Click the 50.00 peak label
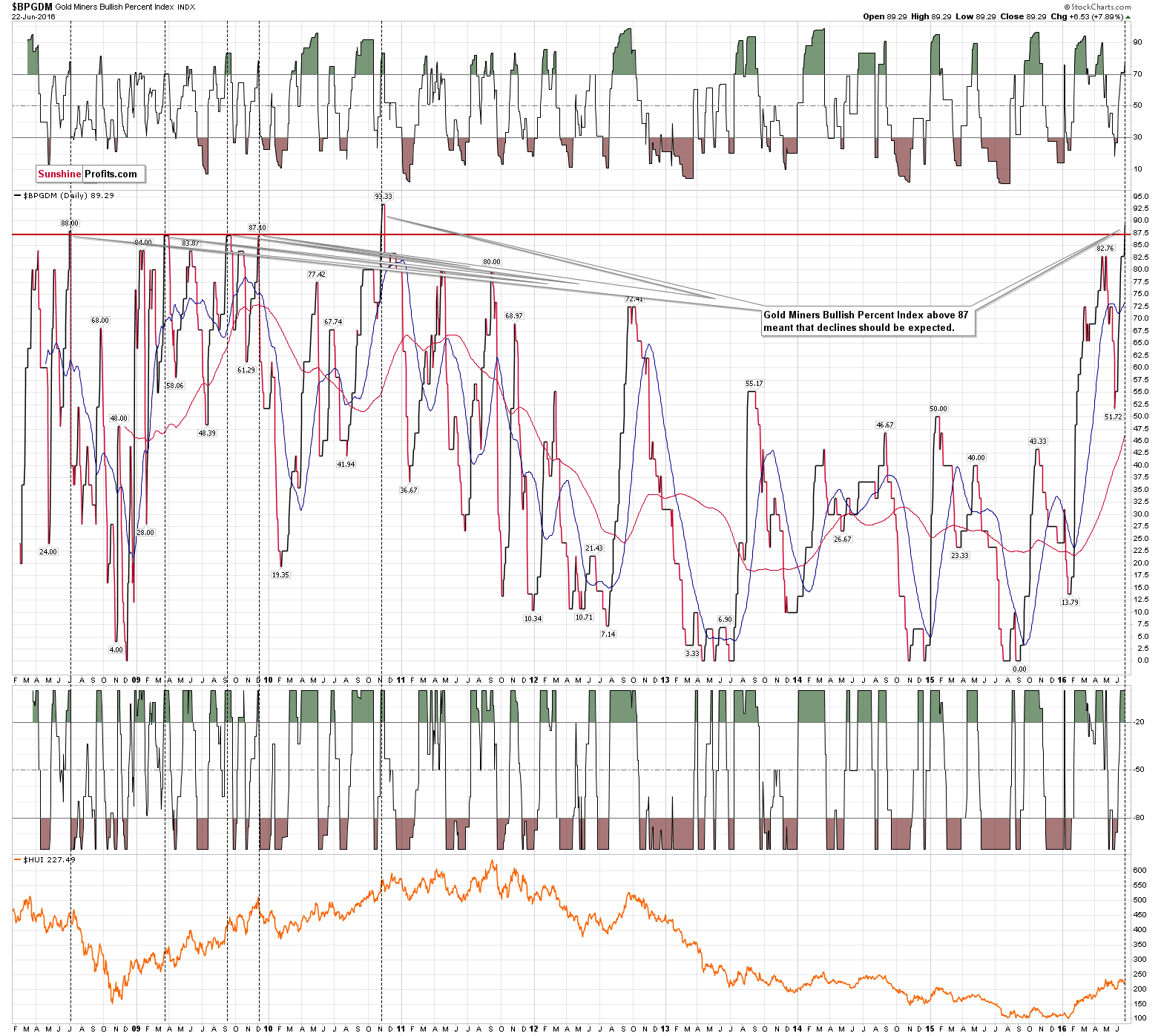1161x1036 pixels. 938,409
